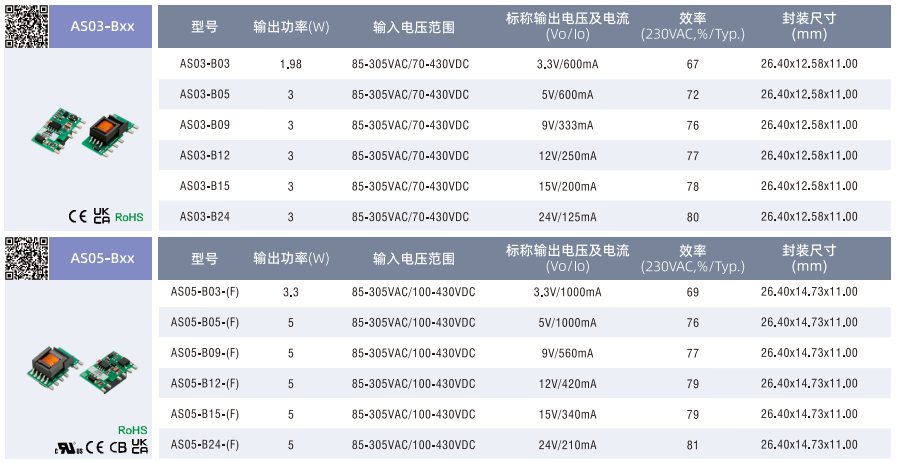The image size is (898, 462).
Task: Click the QR code beside AS05-Bxx
Action: point(26,258)
